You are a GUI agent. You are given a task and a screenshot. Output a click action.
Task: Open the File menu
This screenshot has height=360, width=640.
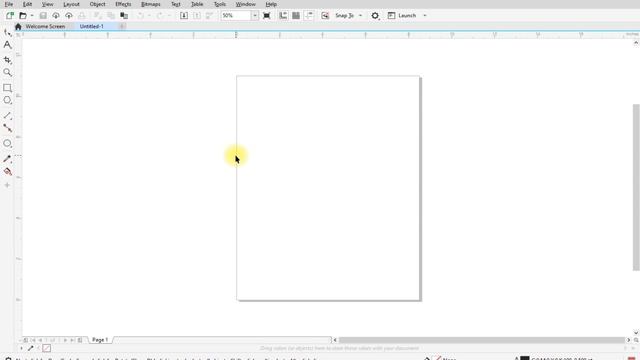(9, 4)
